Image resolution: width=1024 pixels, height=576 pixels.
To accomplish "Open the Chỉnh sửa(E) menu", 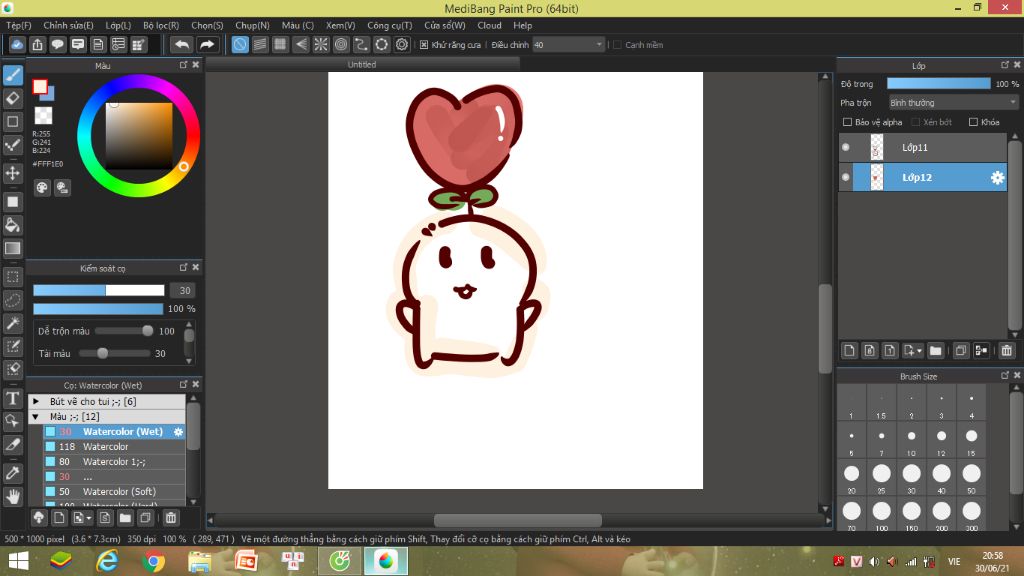I will [x=69, y=25].
